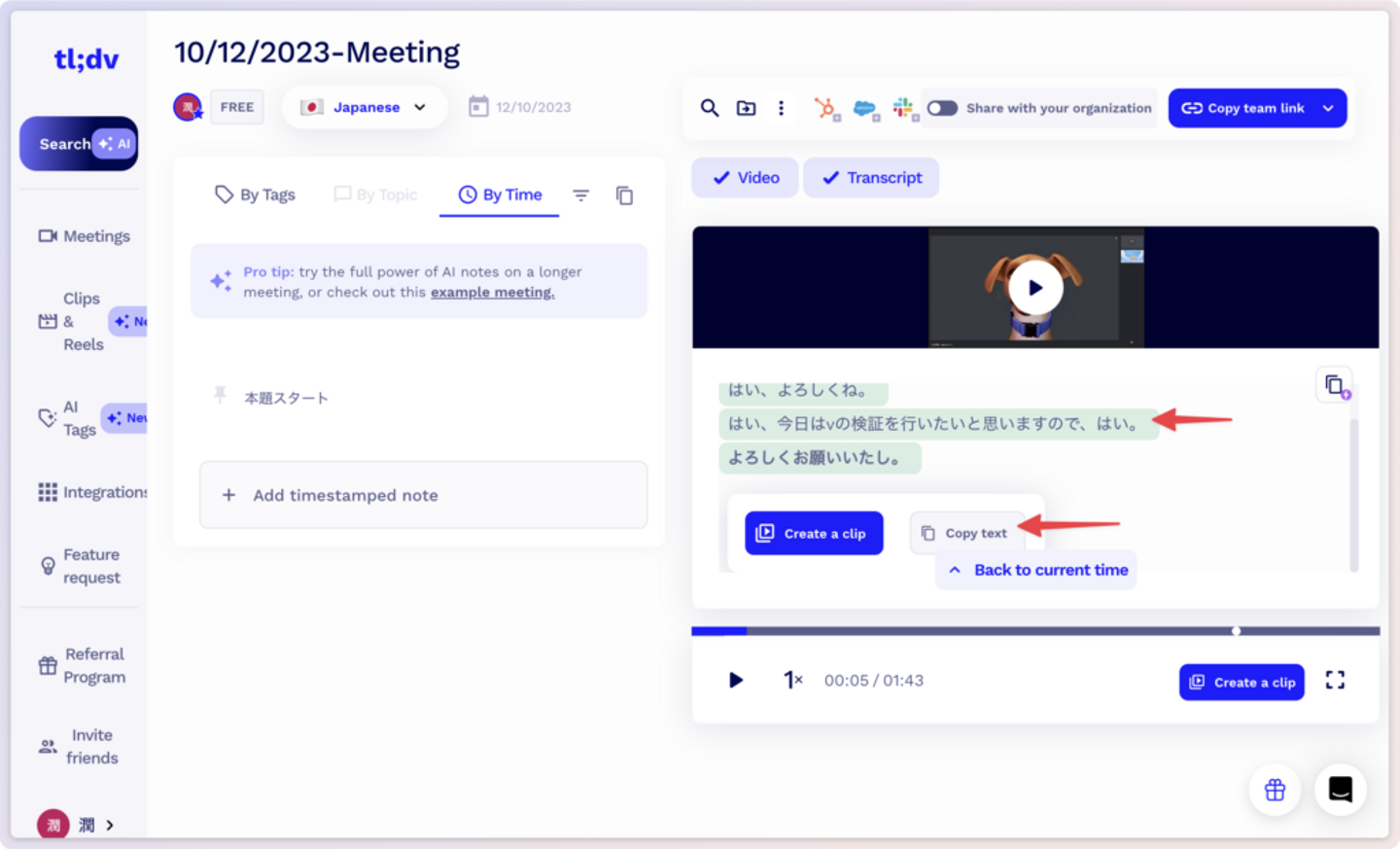The height and width of the screenshot is (849, 1400).
Task: Copy all notes using the copy icon
Action: coord(624,195)
